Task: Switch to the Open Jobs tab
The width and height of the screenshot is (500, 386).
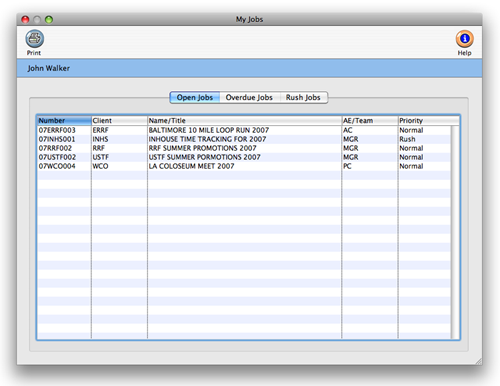Action: point(195,97)
